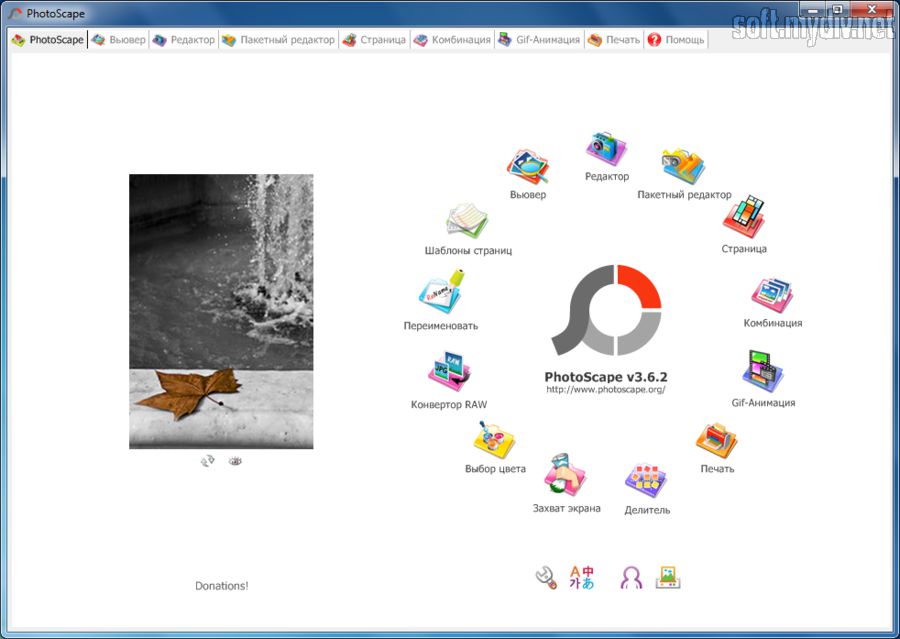The image size is (900, 639).
Task: Click the purple user silhouette icon
Action: tap(631, 578)
